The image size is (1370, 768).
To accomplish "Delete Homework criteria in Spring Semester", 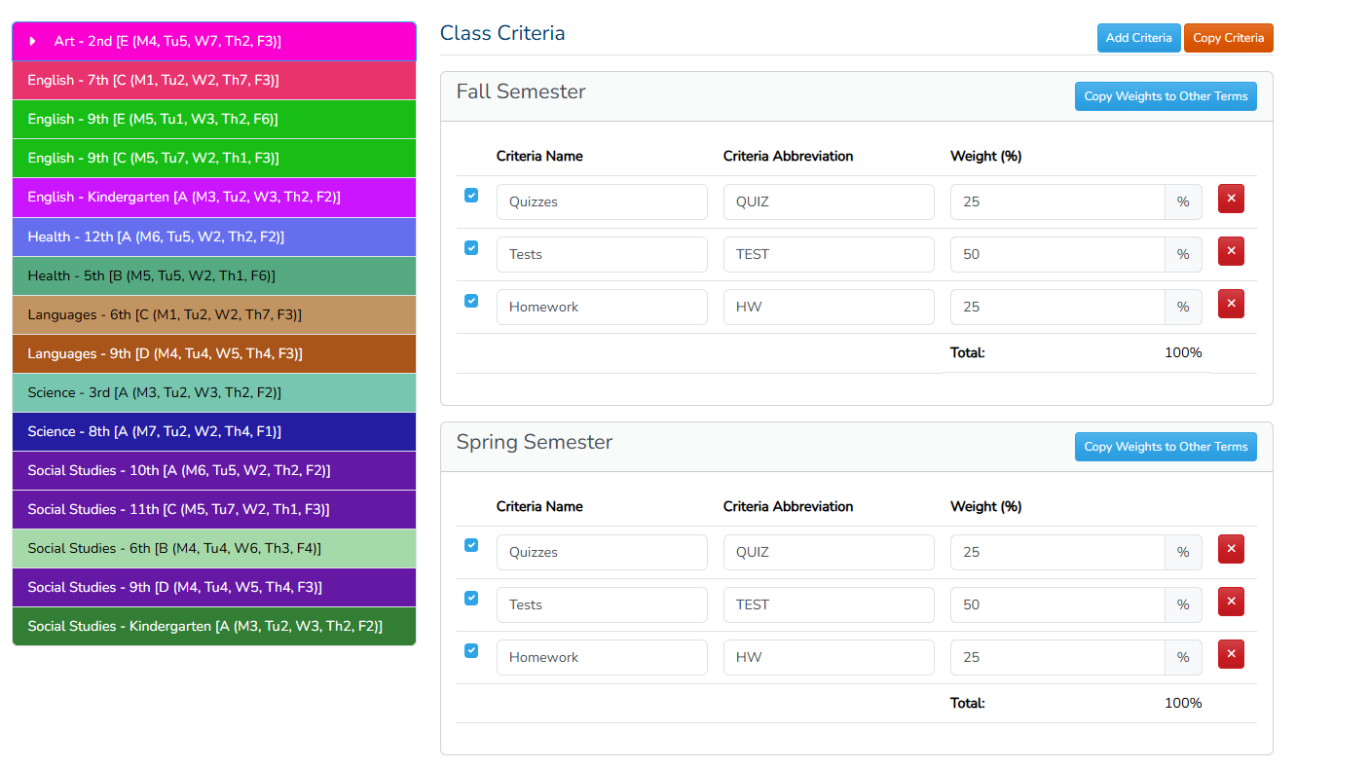I will [x=1230, y=655].
